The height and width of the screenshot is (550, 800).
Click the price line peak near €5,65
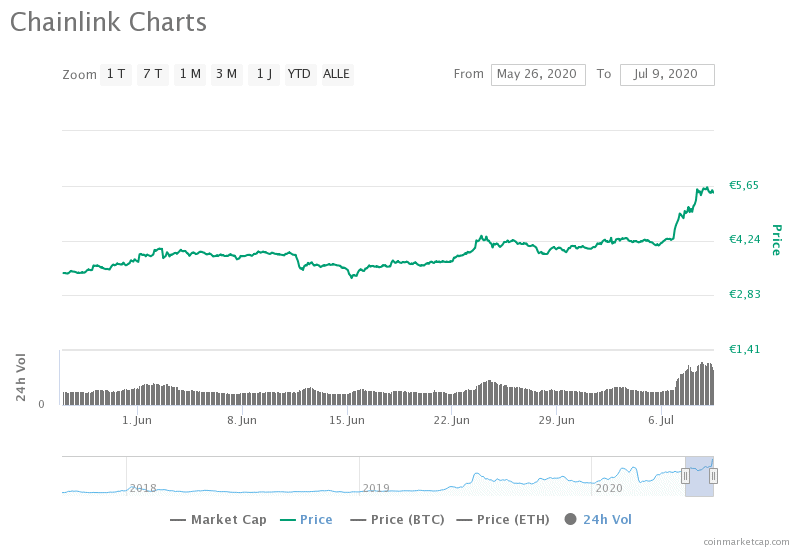pos(706,187)
